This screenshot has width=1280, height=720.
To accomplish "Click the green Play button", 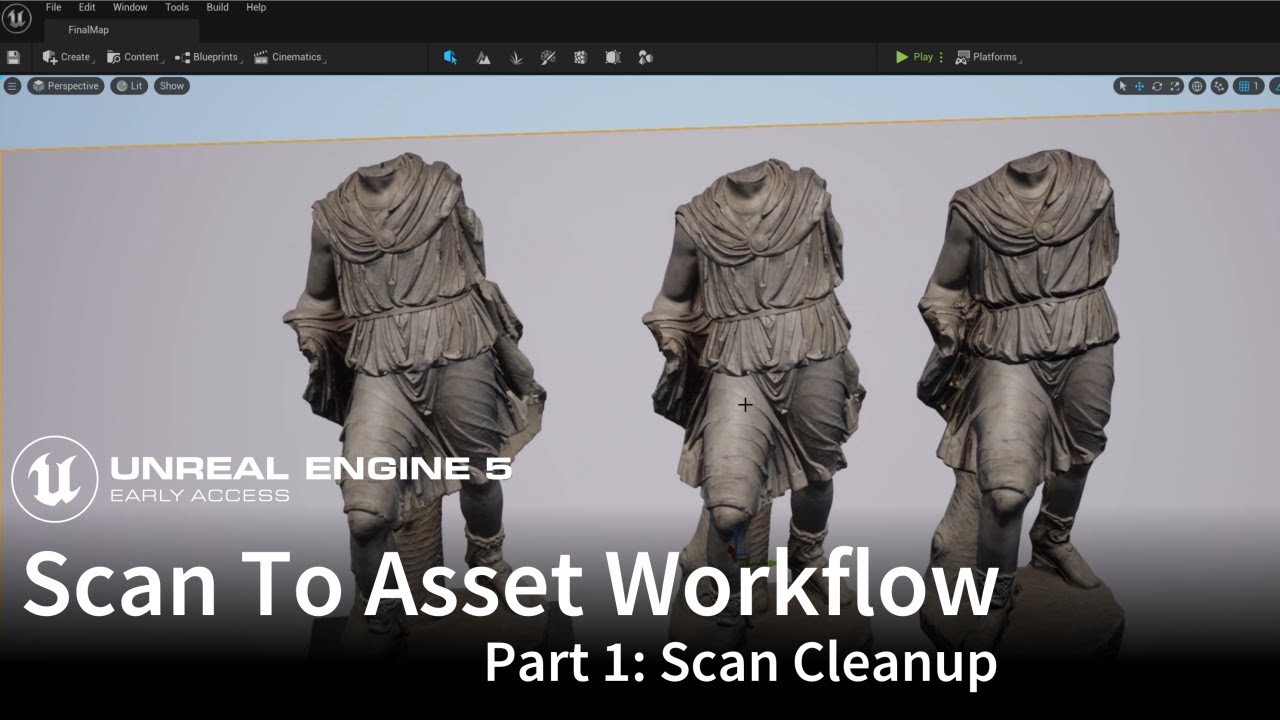I will 914,57.
